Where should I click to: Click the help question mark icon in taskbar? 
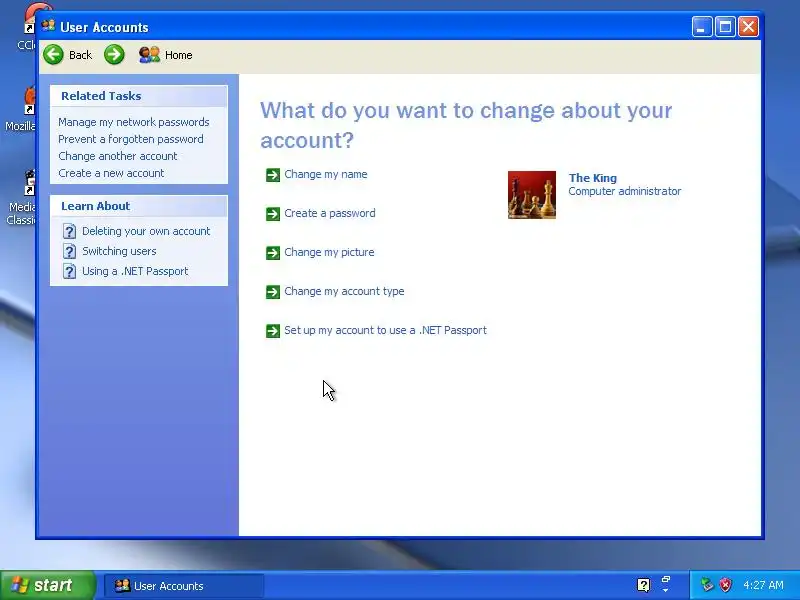point(644,585)
